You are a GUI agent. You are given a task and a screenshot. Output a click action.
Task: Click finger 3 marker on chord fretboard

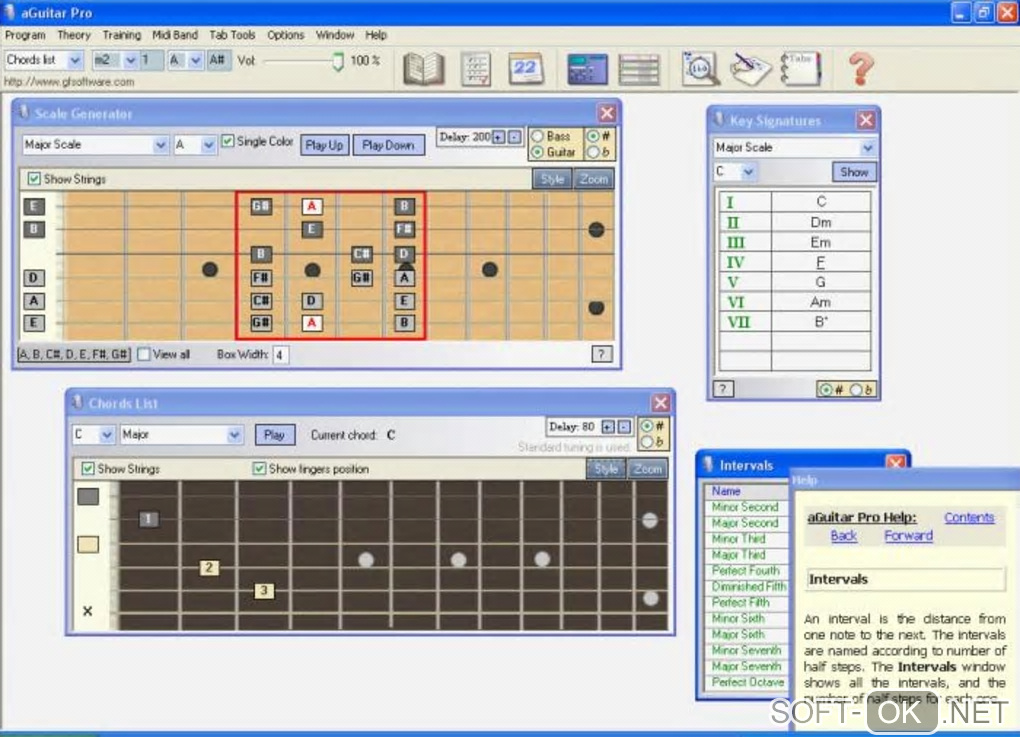click(x=263, y=591)
